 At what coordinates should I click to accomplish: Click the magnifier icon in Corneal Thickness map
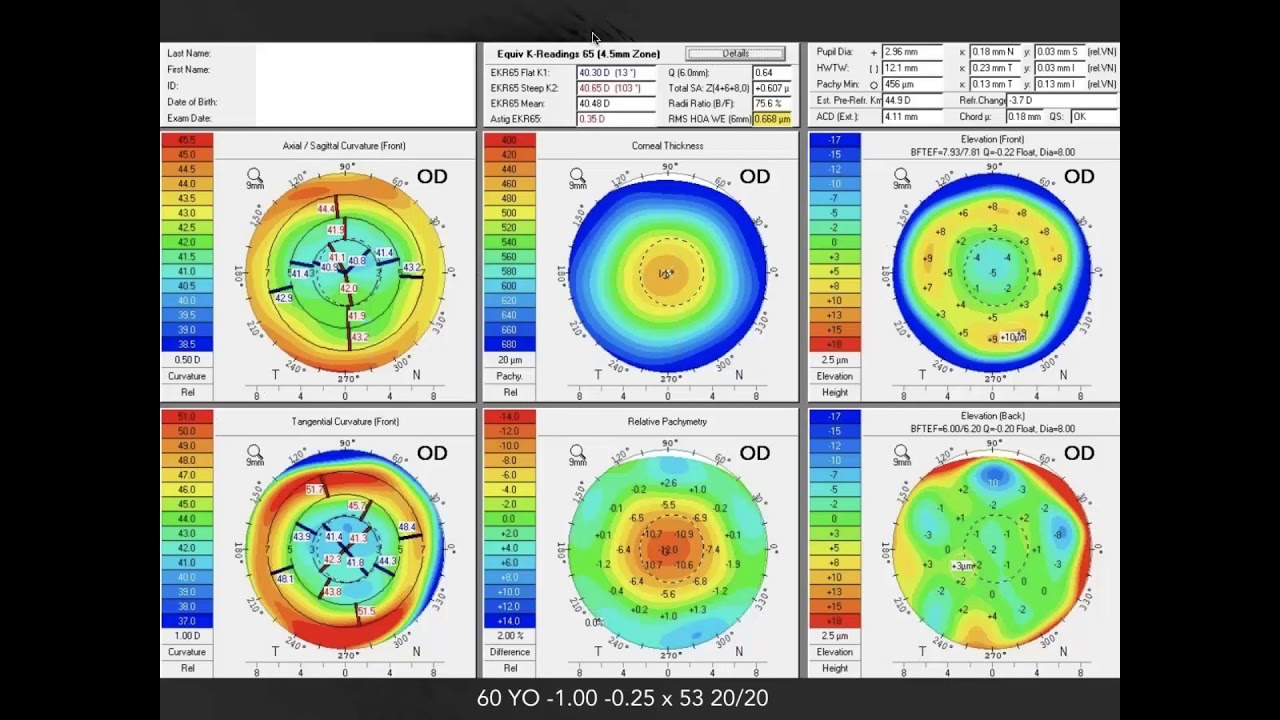point(577,175)
